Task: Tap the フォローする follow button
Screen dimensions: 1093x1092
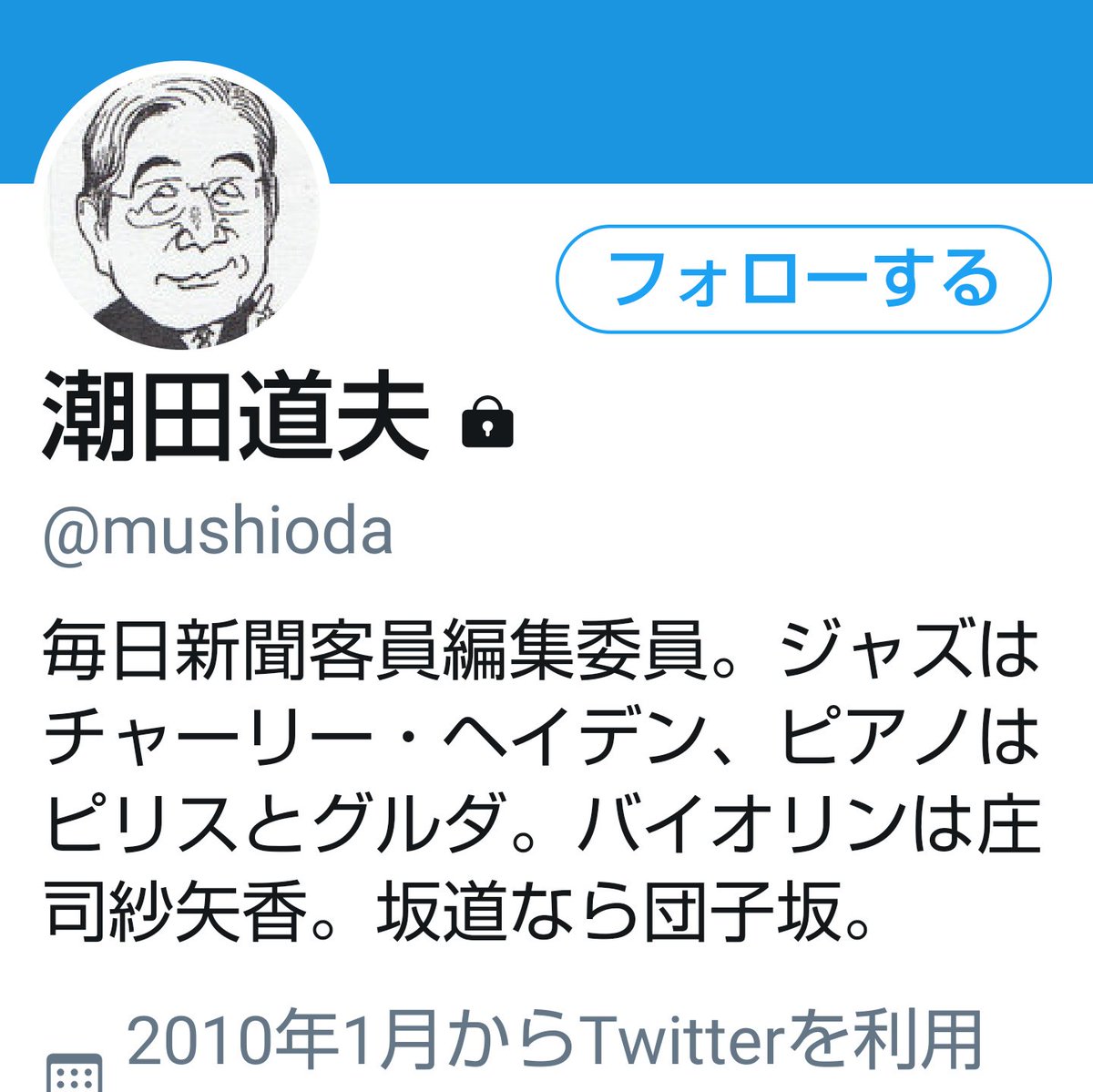Action: pos(803,278)
